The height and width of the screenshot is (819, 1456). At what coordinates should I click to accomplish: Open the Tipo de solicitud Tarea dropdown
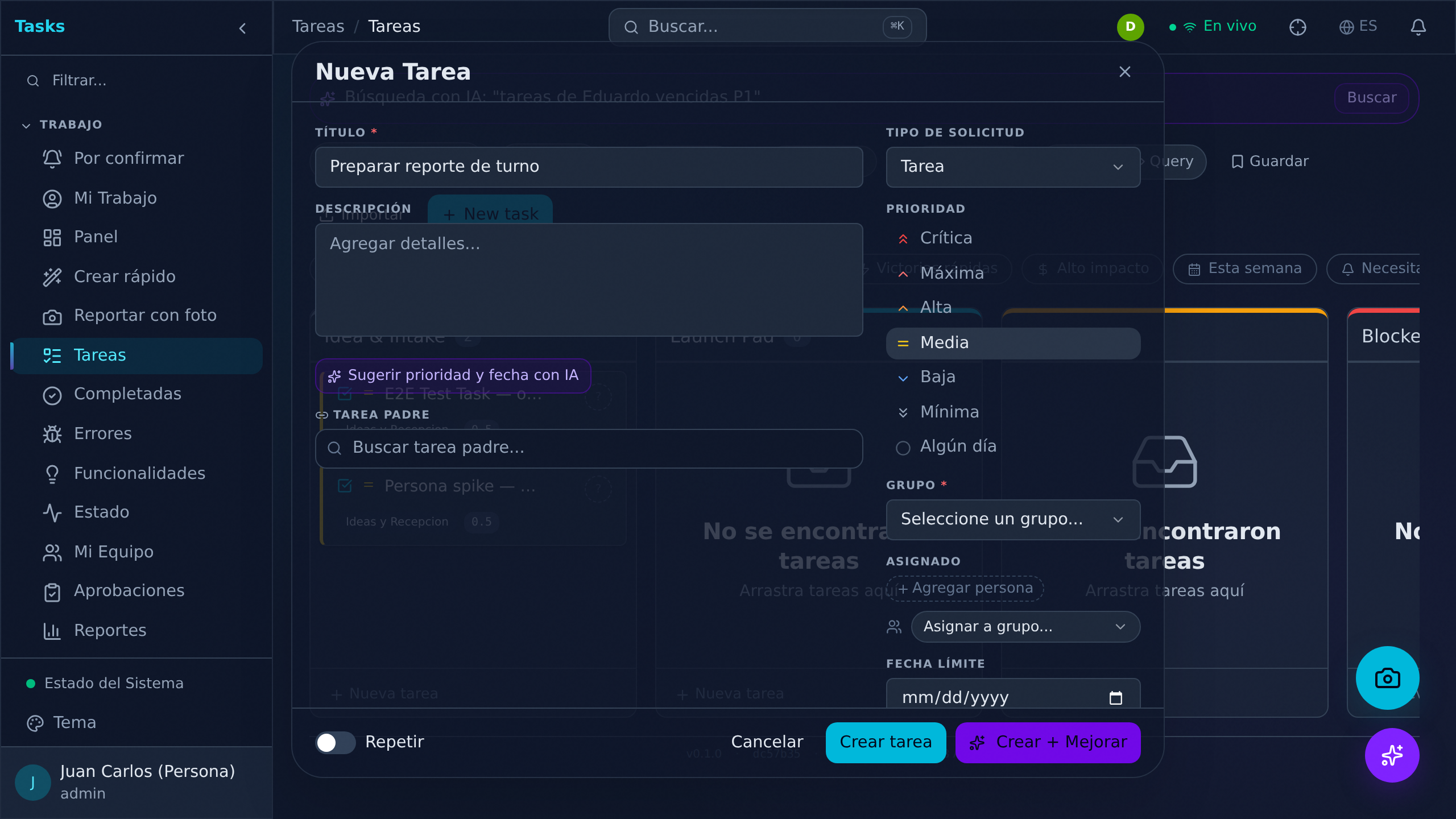tap(1013, 167)
